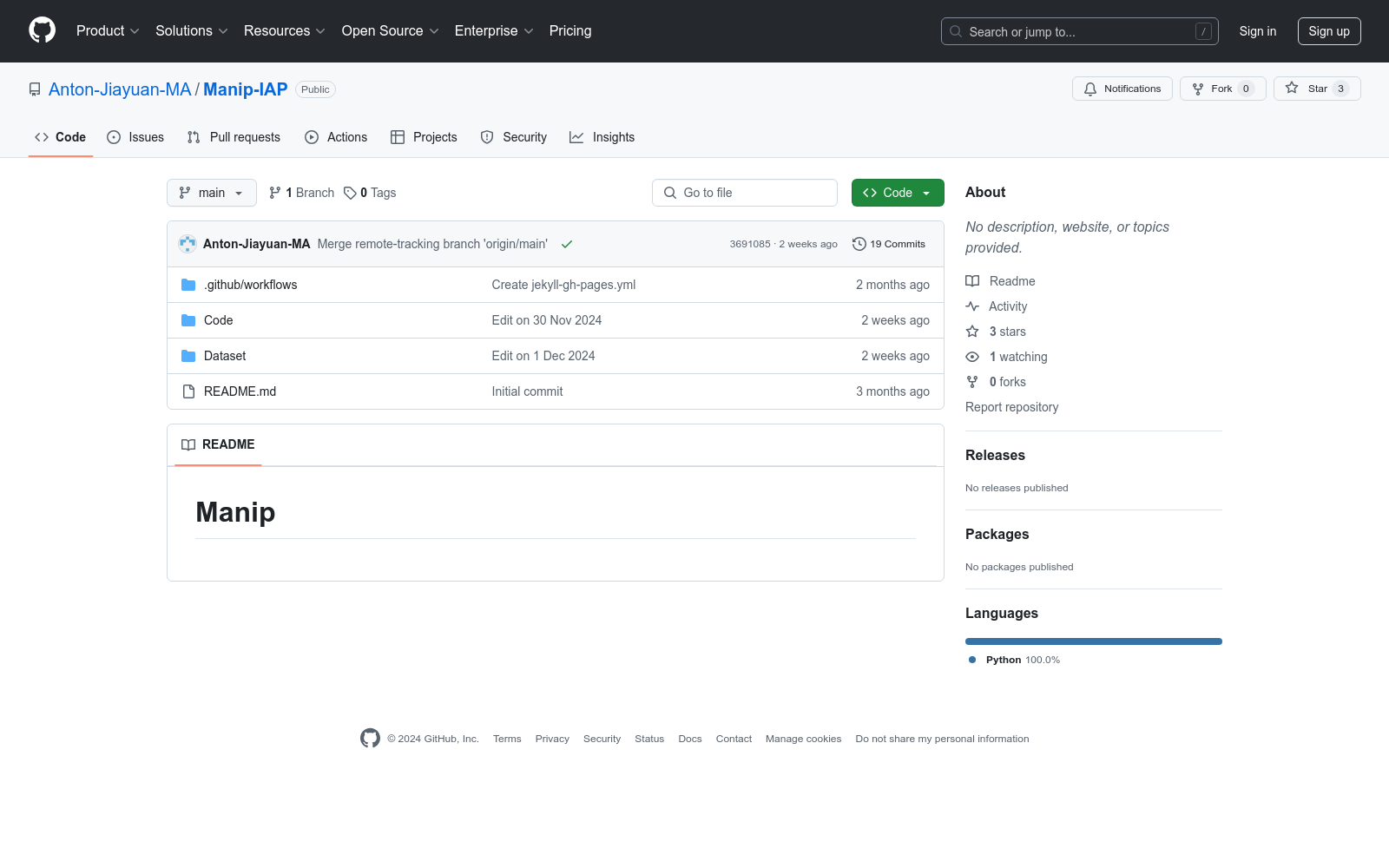Click the book icon next to Readme
Screen dimensions: 1389x868
[972, 281]
